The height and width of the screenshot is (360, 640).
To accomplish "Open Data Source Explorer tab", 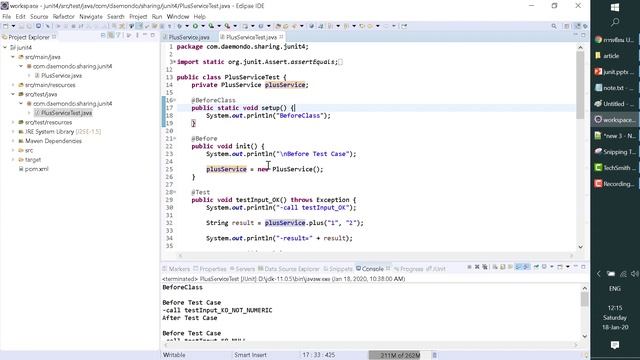I will (x=289, y=269).
